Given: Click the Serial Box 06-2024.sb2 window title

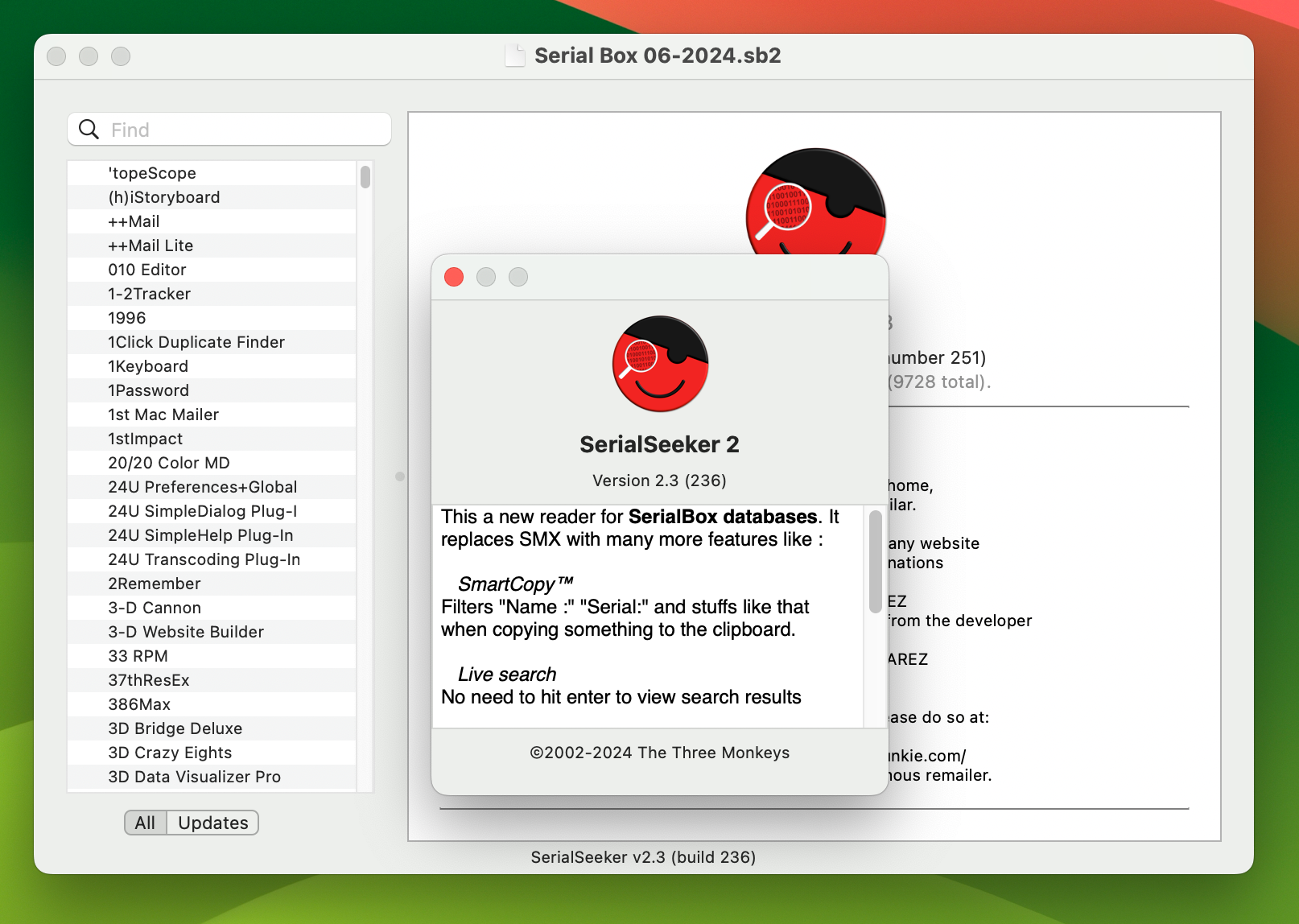Looking at the screenshot, I should tap(658, 56).
